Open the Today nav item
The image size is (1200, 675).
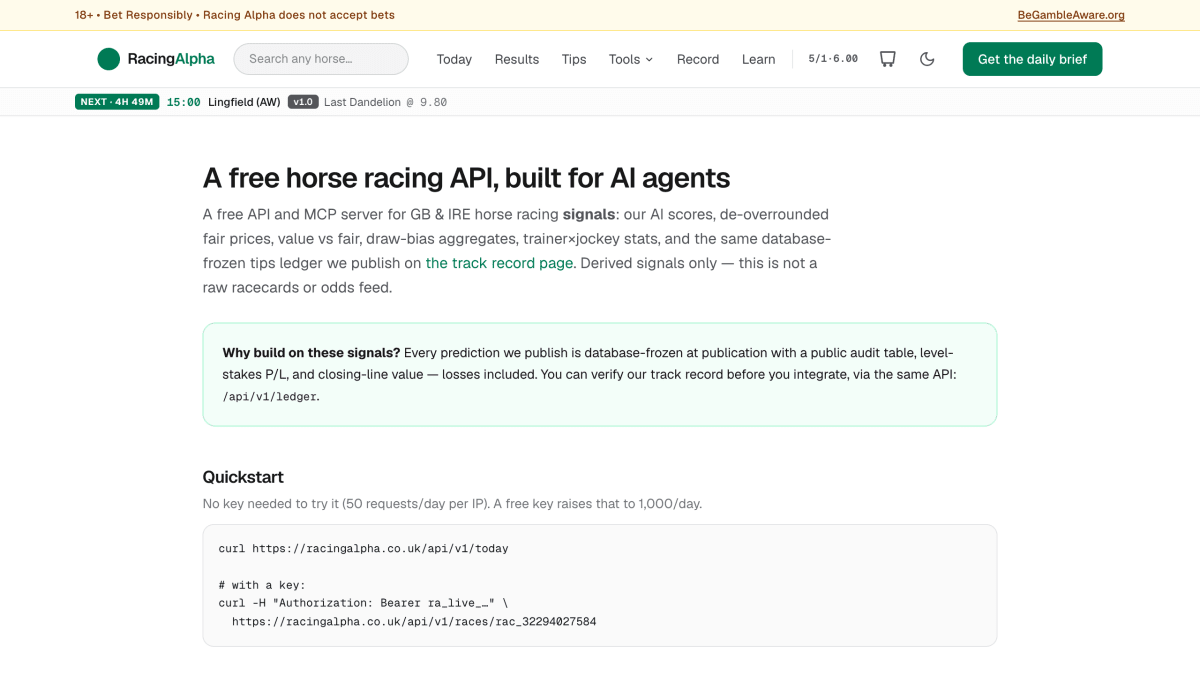coord(454,59)
